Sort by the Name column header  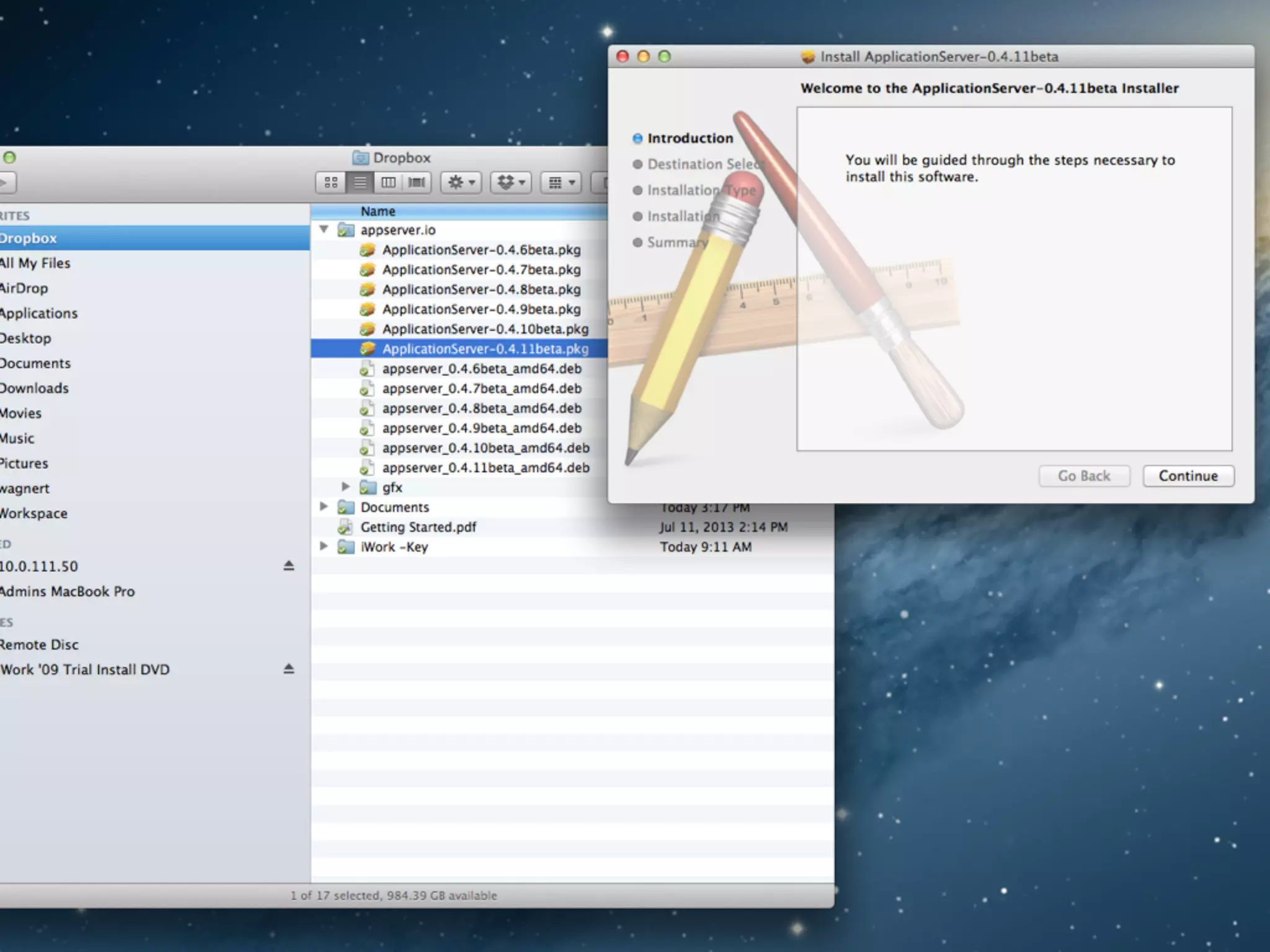click(x=459, y=211)
